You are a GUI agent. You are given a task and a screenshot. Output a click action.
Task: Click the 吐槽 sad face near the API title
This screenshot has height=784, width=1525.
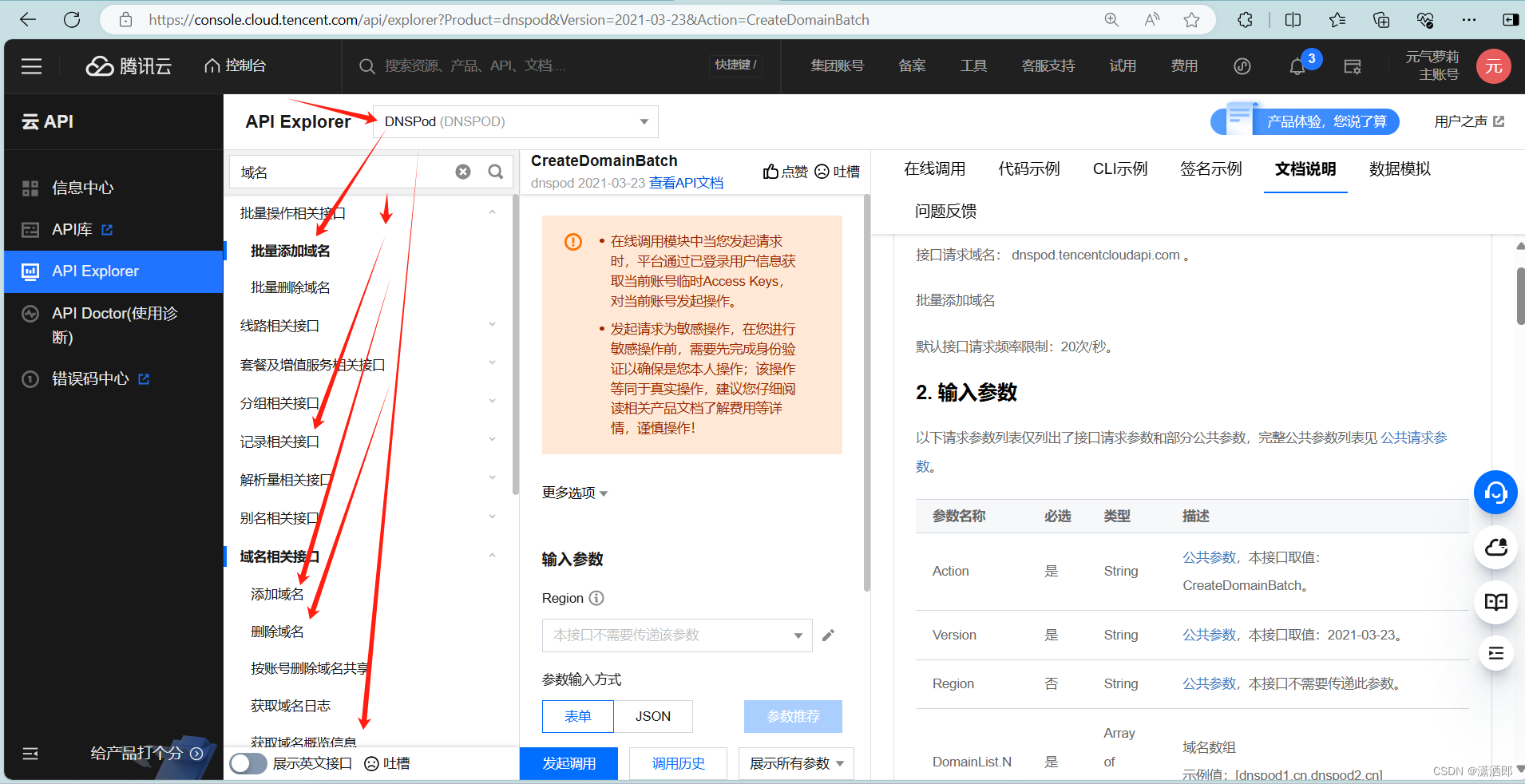(822, 172)
